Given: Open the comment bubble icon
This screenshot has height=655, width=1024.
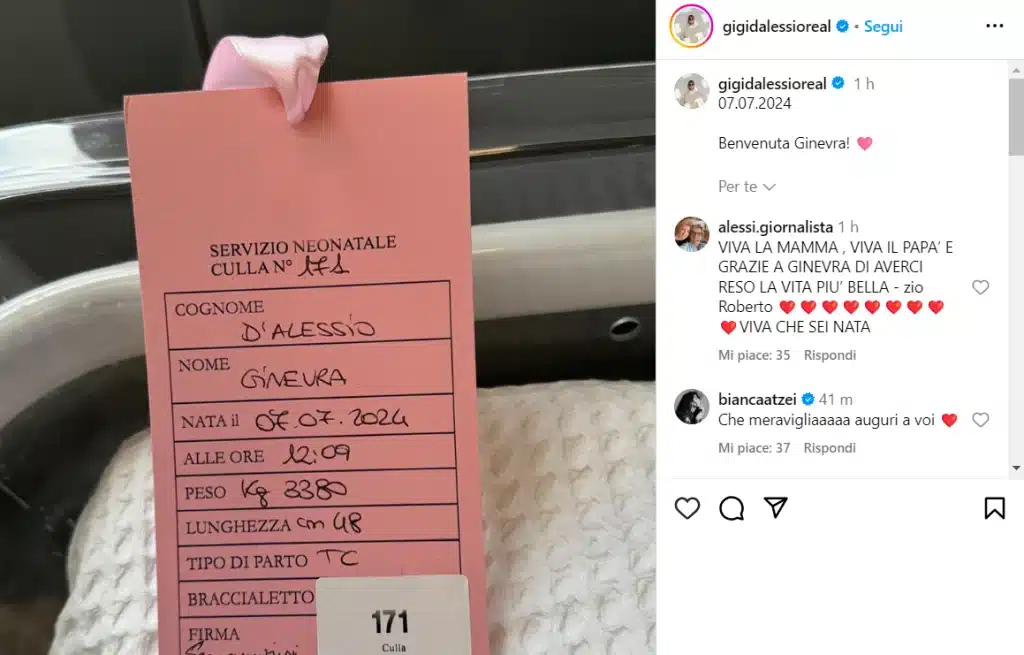Looking at the screenshot, I should 731,508.
